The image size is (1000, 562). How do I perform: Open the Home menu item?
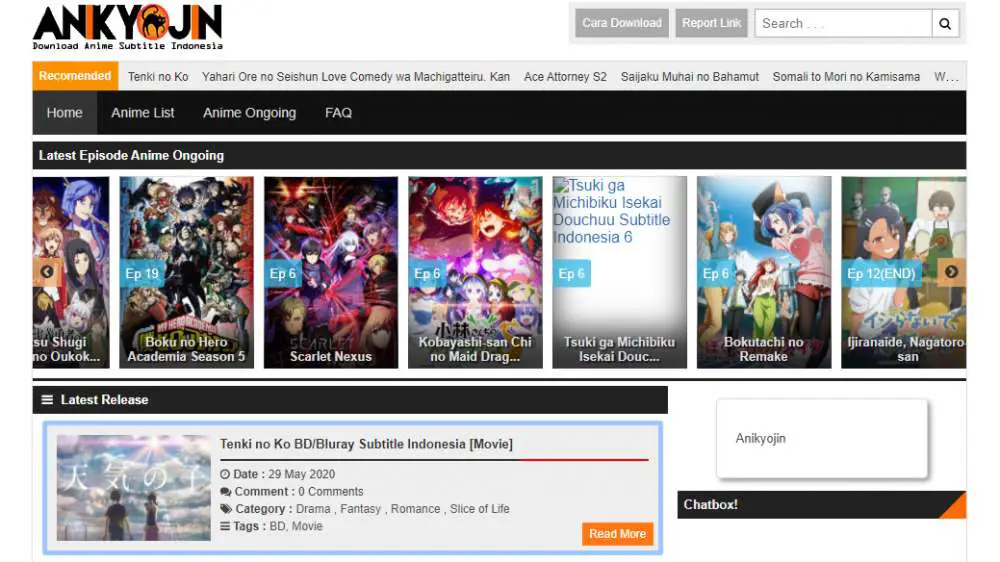tap(64, 113)
